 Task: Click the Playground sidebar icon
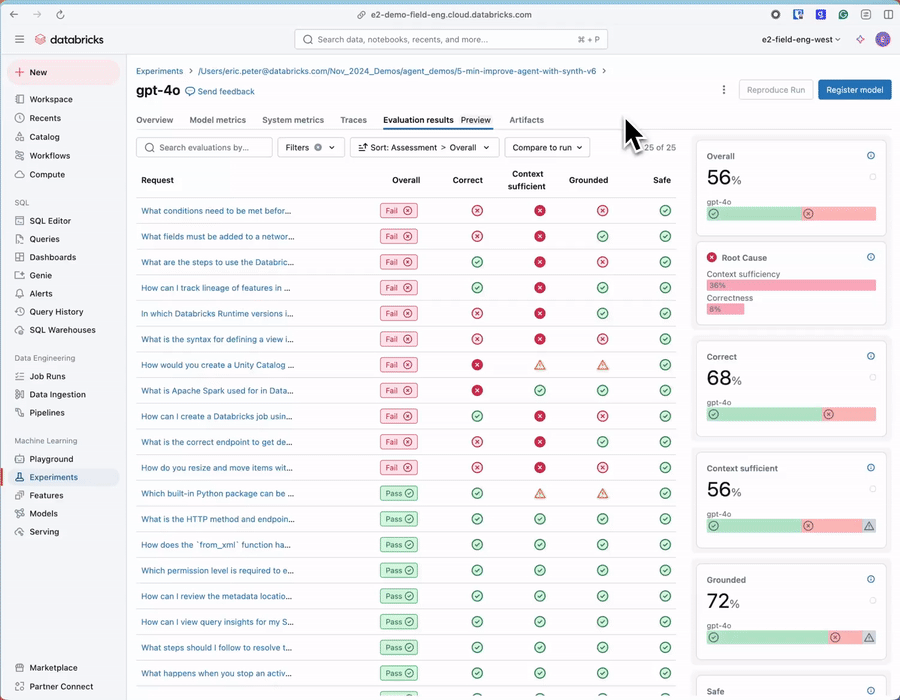tap(21, 459)
